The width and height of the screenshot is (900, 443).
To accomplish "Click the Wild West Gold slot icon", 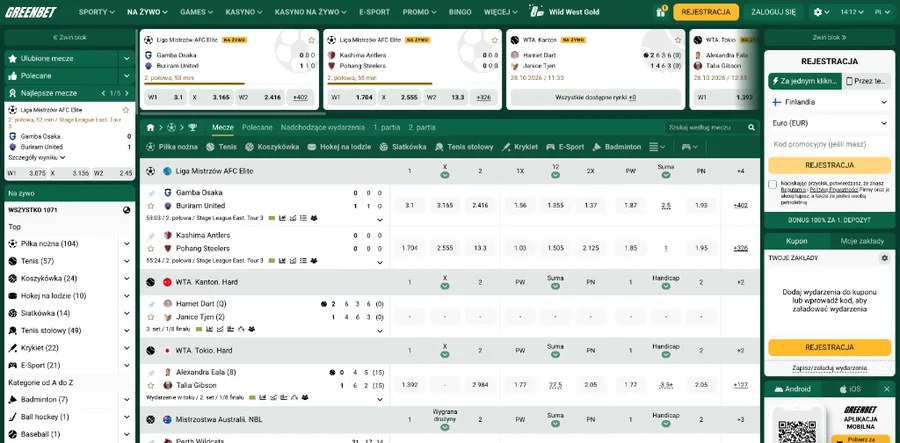I will (x=537, y=11).
